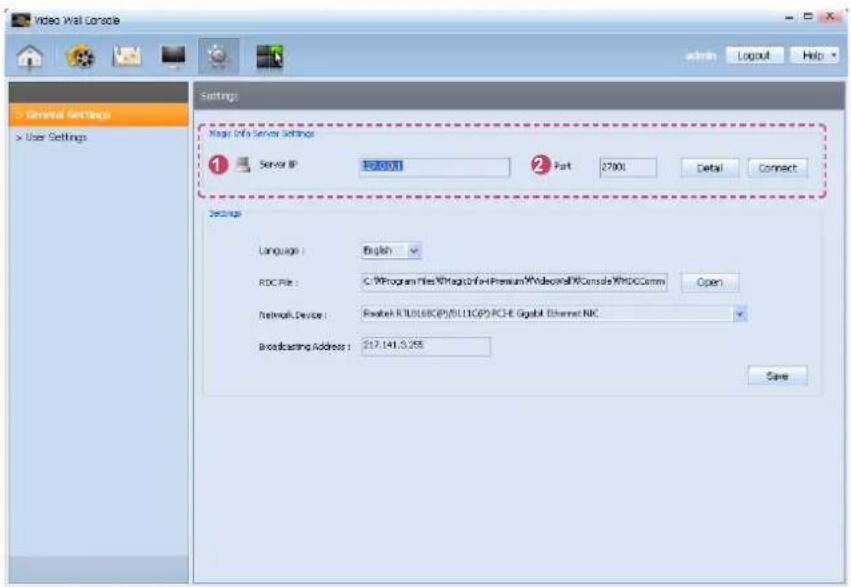Maximize the Video Wall Console window
Image resolution: width=851 pixels, height=587 pixels.
809,17
